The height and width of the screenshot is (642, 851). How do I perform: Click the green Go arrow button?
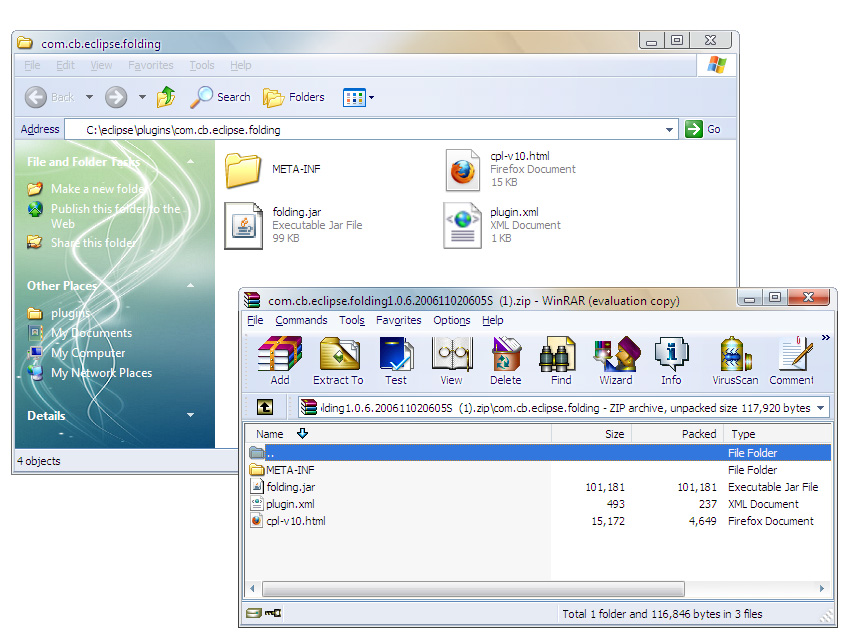pyautogui.click(x=694, y=129)
